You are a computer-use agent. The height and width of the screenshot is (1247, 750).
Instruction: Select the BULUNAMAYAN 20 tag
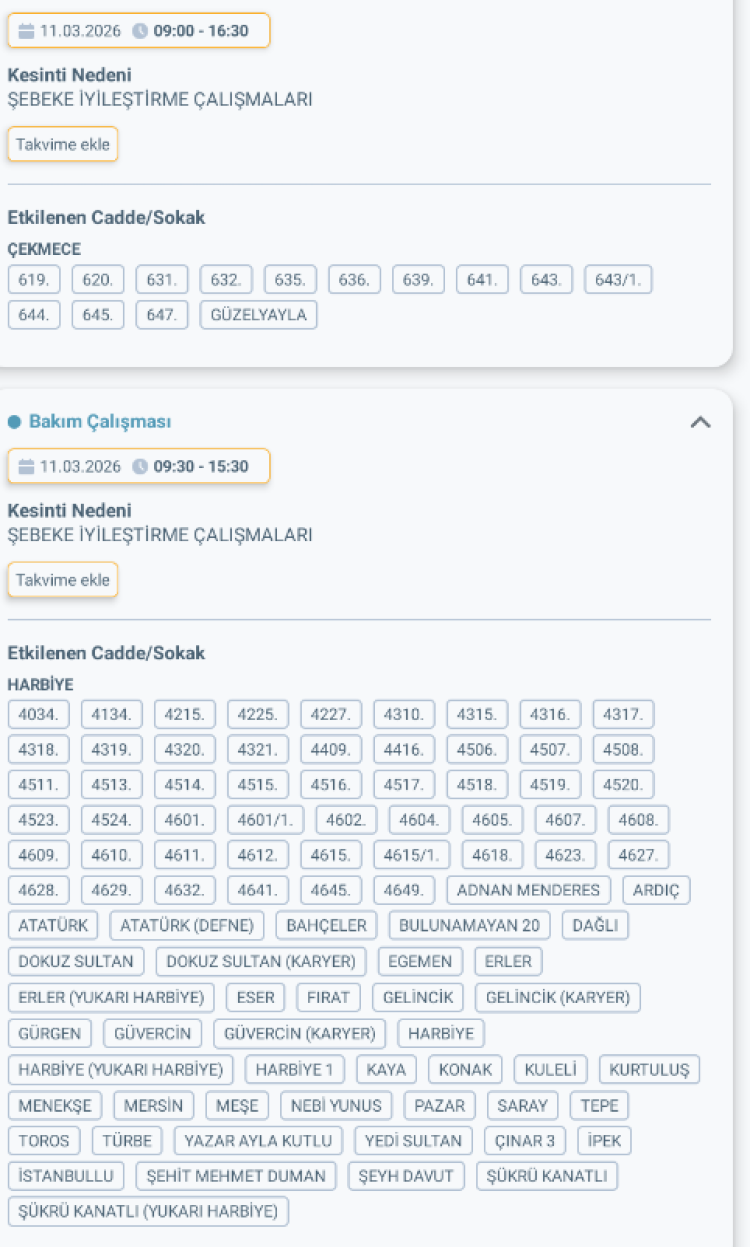coord(469,925)
